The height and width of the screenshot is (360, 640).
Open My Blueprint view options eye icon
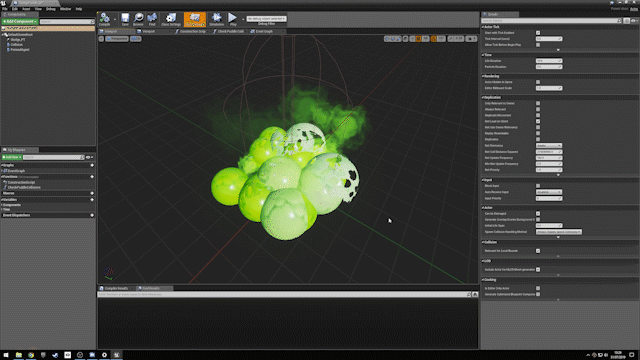89,157
